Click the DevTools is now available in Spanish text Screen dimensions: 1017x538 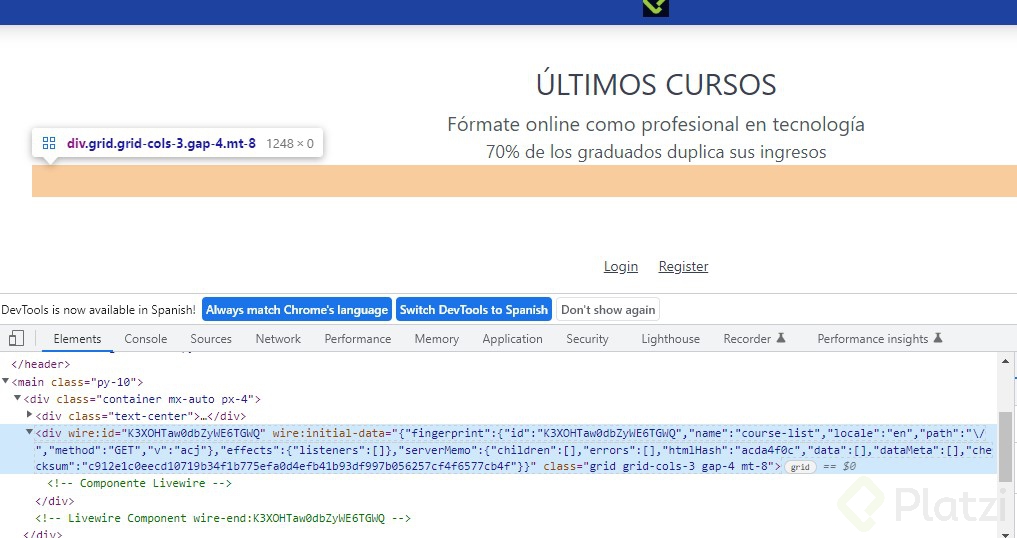[99, 310]
